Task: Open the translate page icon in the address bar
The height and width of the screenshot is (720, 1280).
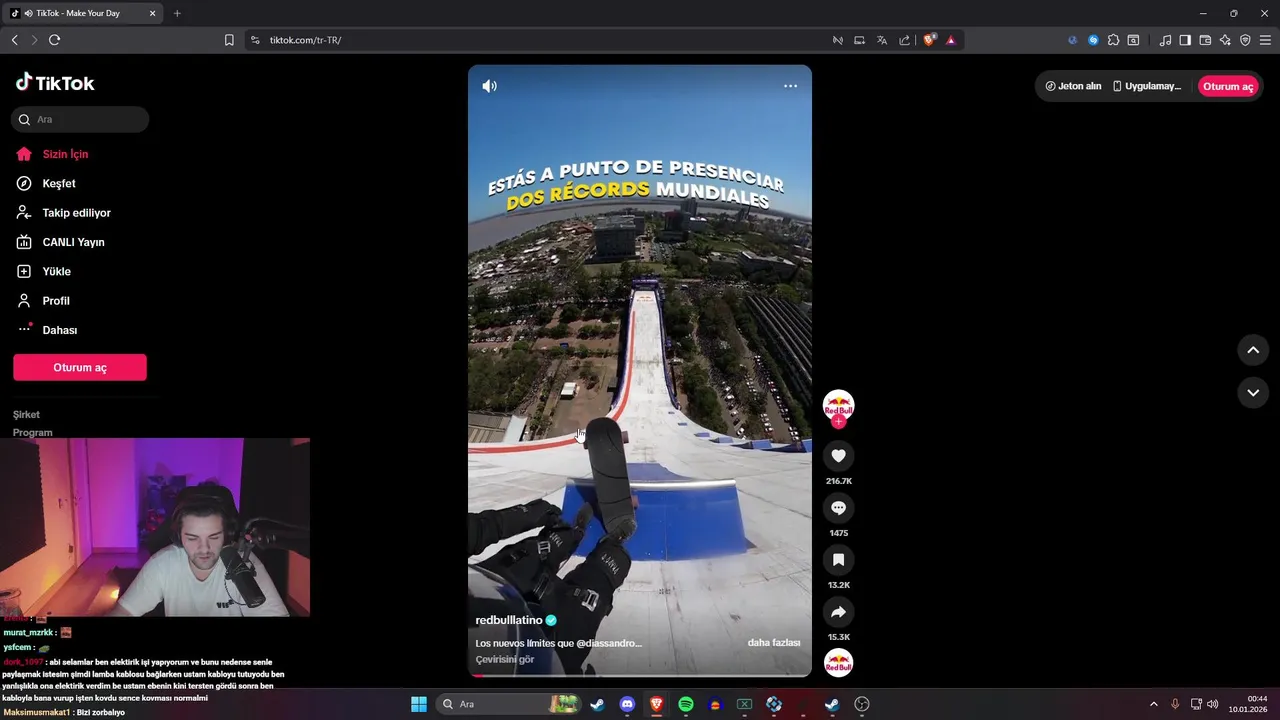Action: (882, 40)
